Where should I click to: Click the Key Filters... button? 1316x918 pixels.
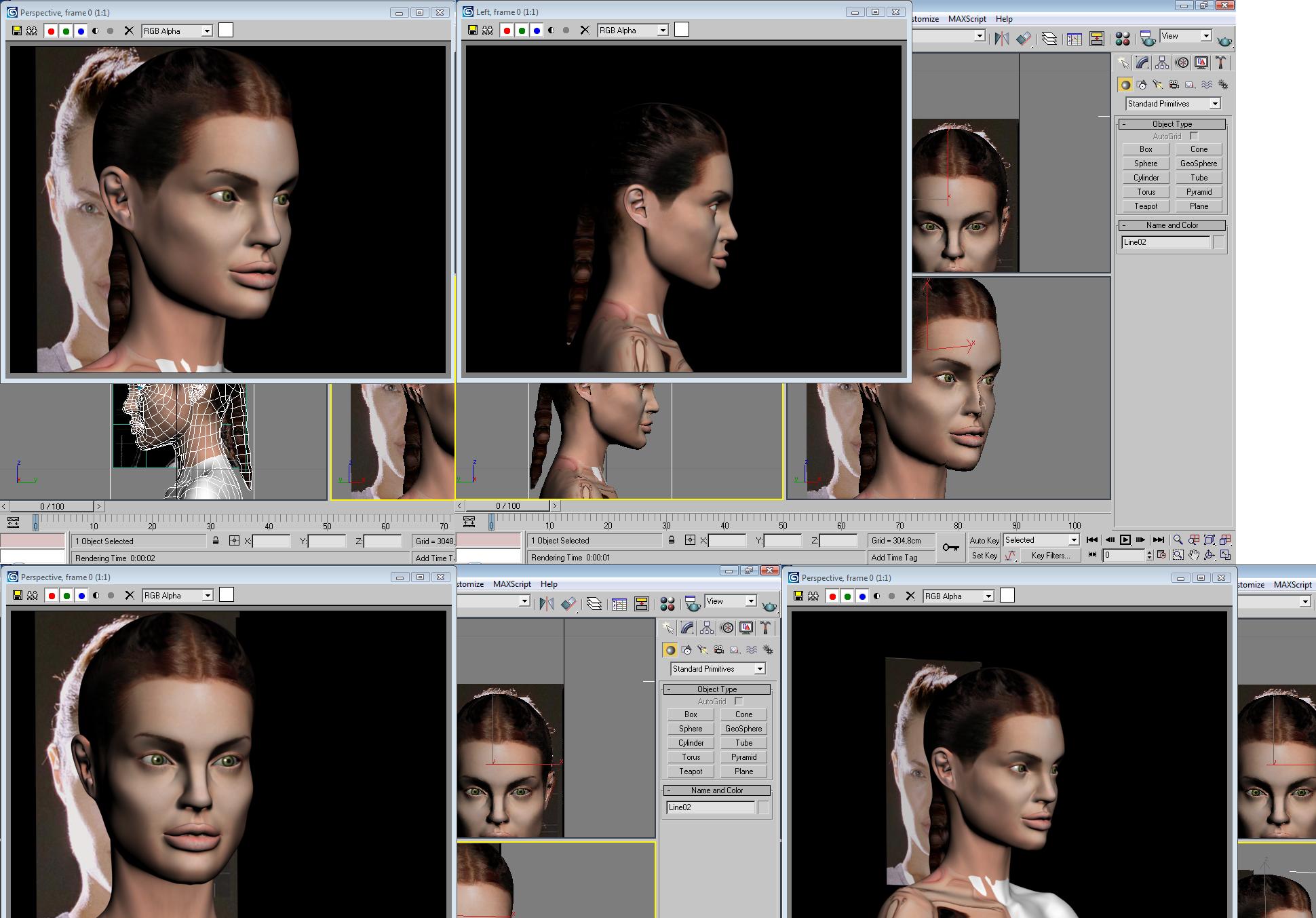pyautogui.click(x=1050, y=555)
